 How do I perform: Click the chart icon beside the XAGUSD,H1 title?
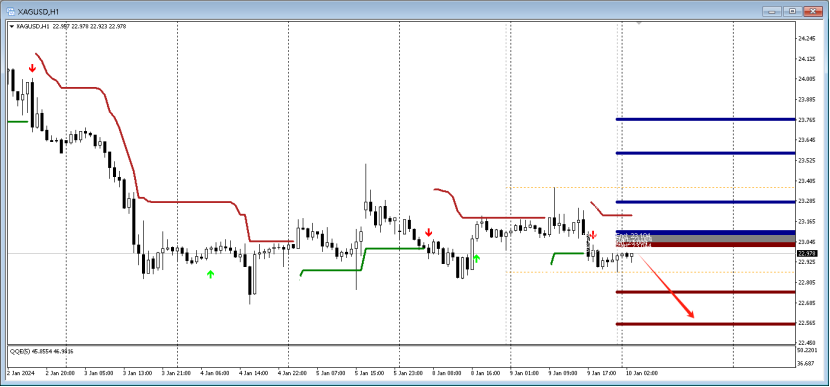point(10,11)
